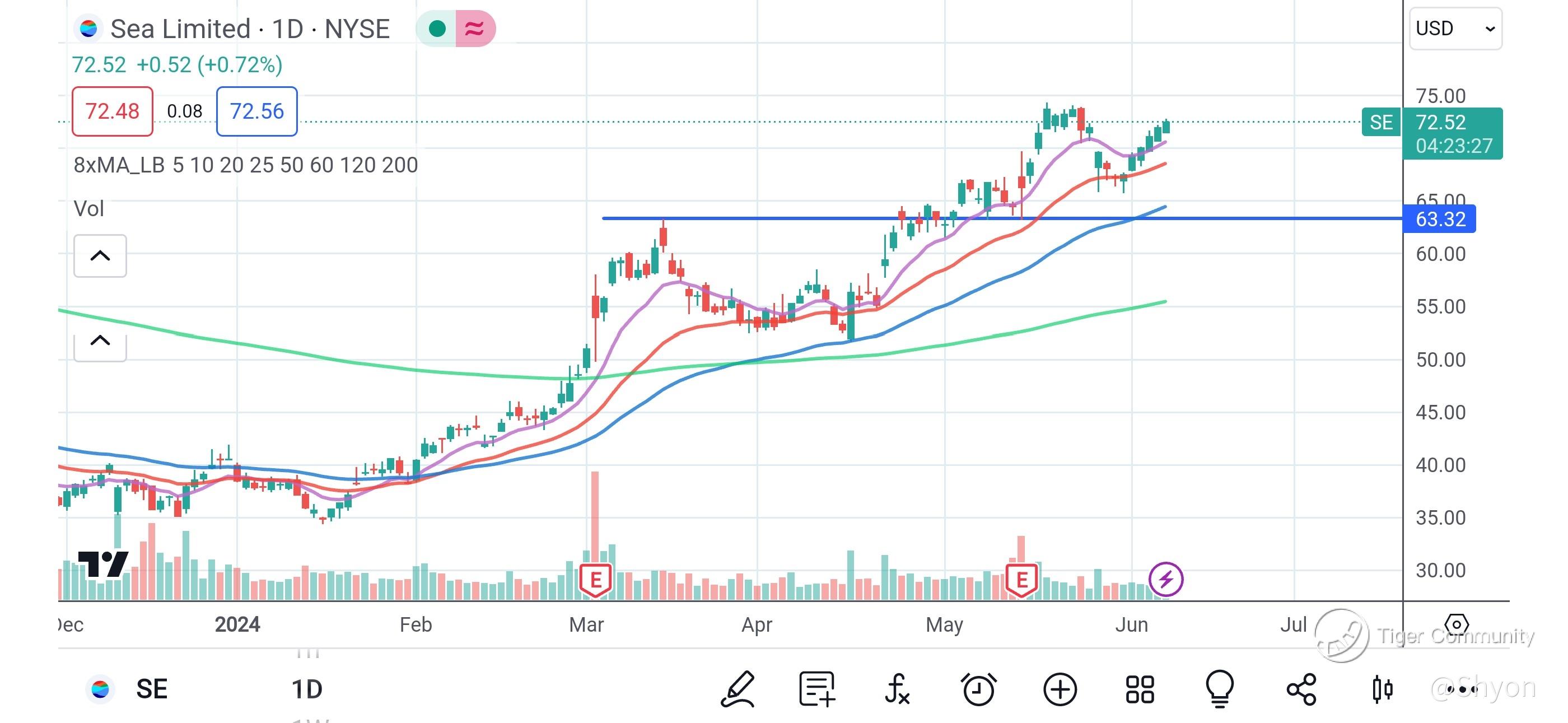This screenshot has height=723, width=1568.
Task: Click the plus circle compare icon
Action: (1060, 689)
